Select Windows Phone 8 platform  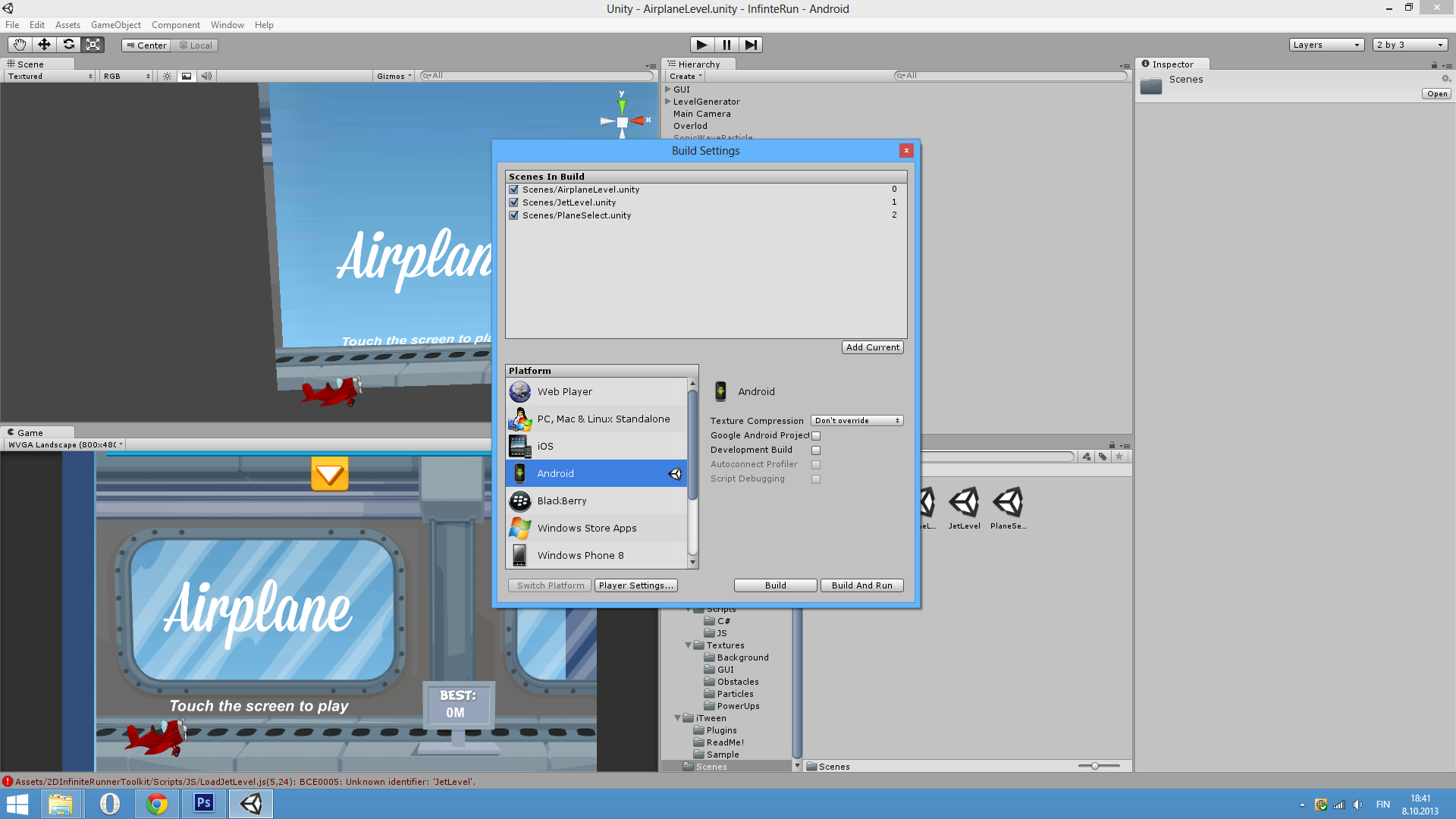click(597, 555)
